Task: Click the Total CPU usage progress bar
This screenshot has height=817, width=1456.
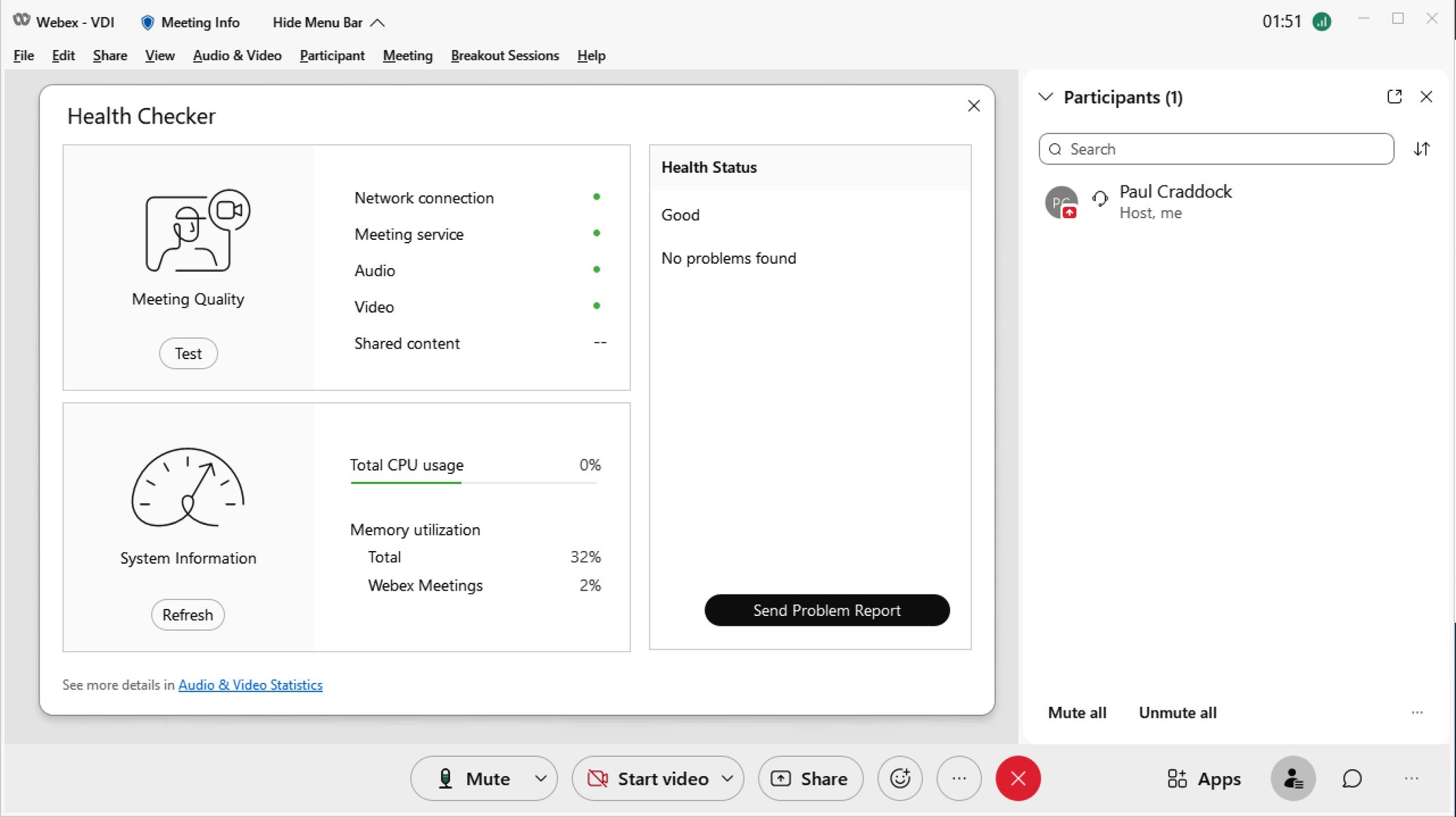Action: [x=473, y=483]
